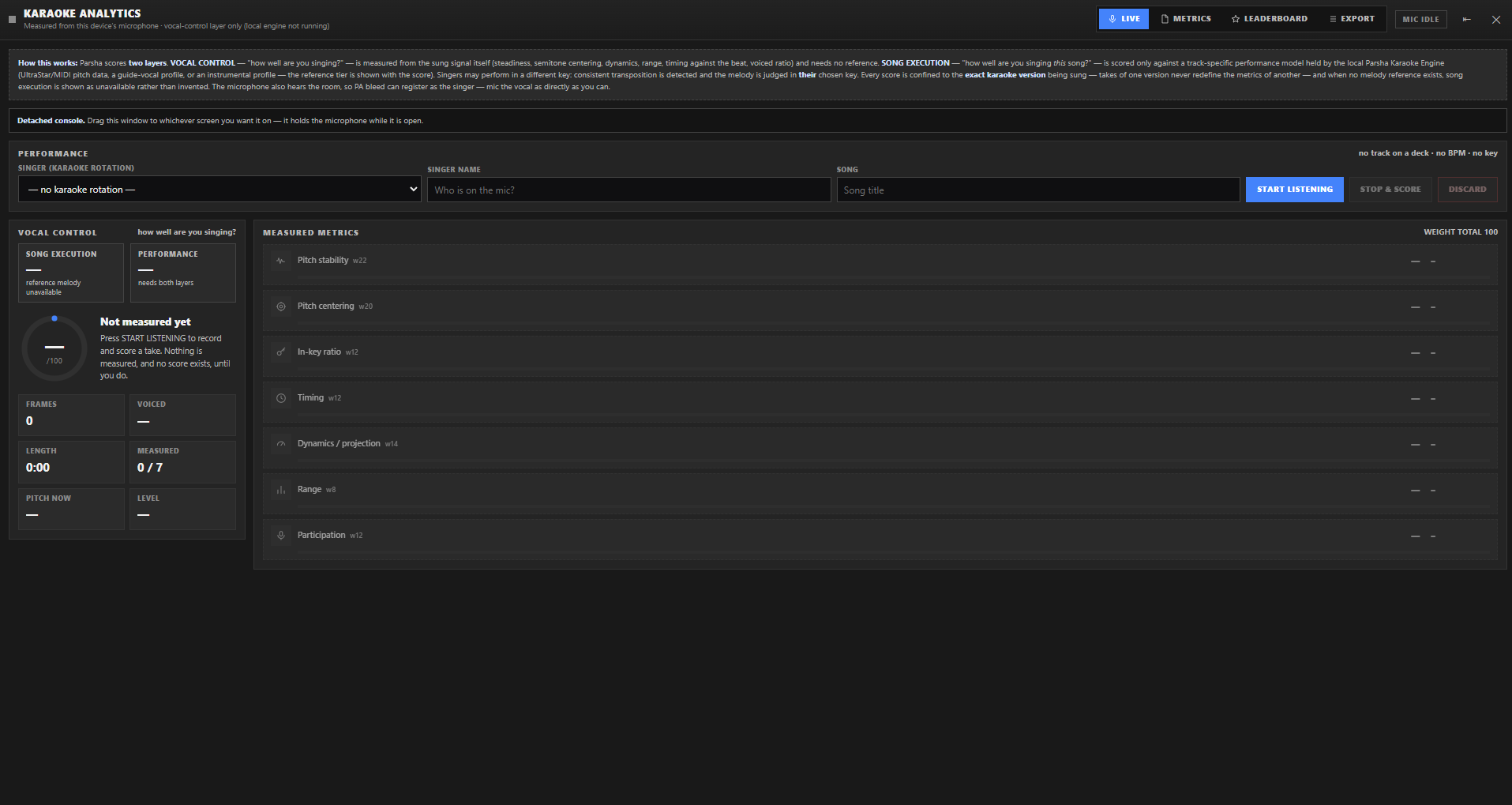1512x805 pixels.
Task: Click the Timing clock icon
Action: pos(281,398)
